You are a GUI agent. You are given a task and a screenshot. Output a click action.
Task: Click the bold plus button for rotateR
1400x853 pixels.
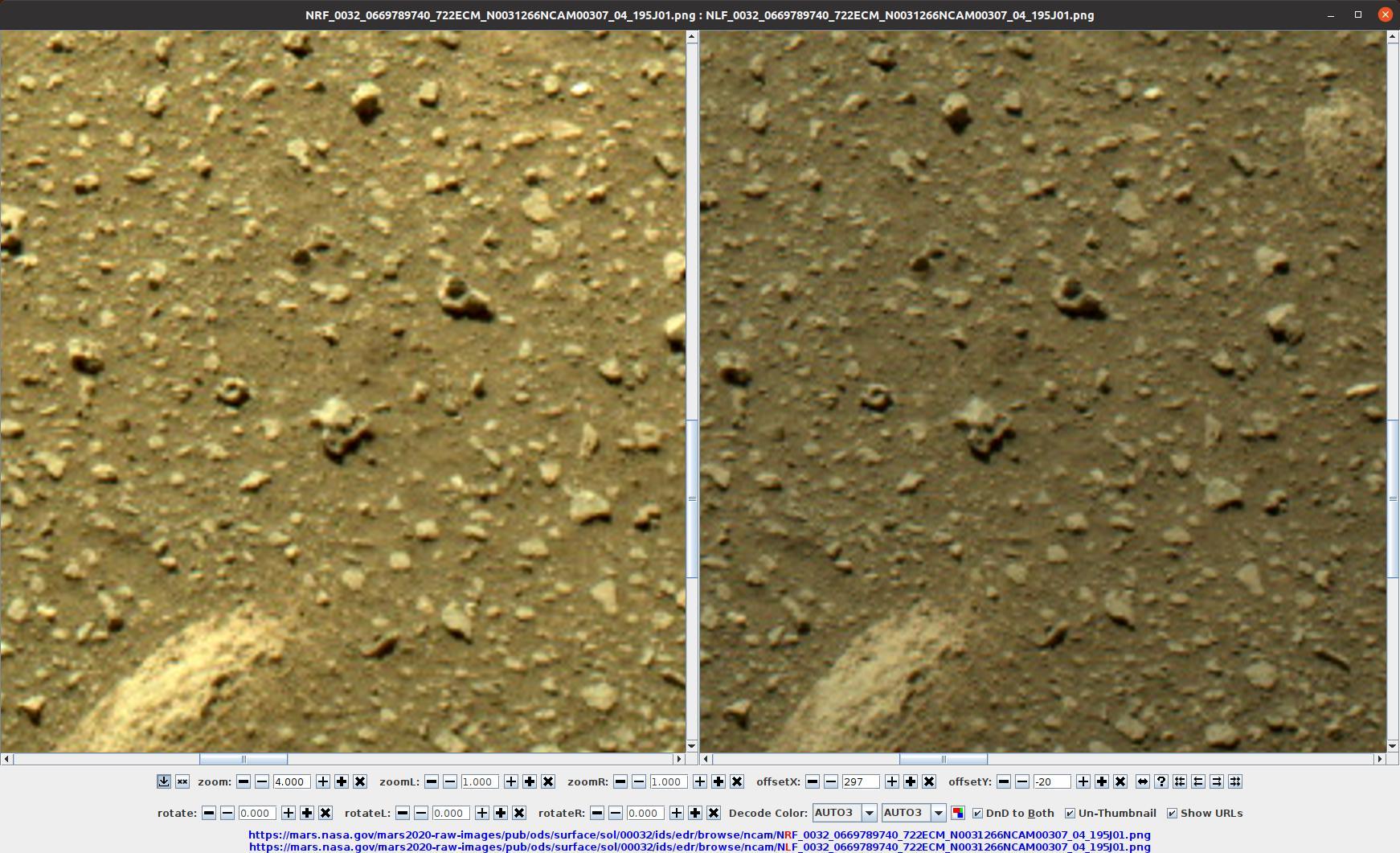695,813
